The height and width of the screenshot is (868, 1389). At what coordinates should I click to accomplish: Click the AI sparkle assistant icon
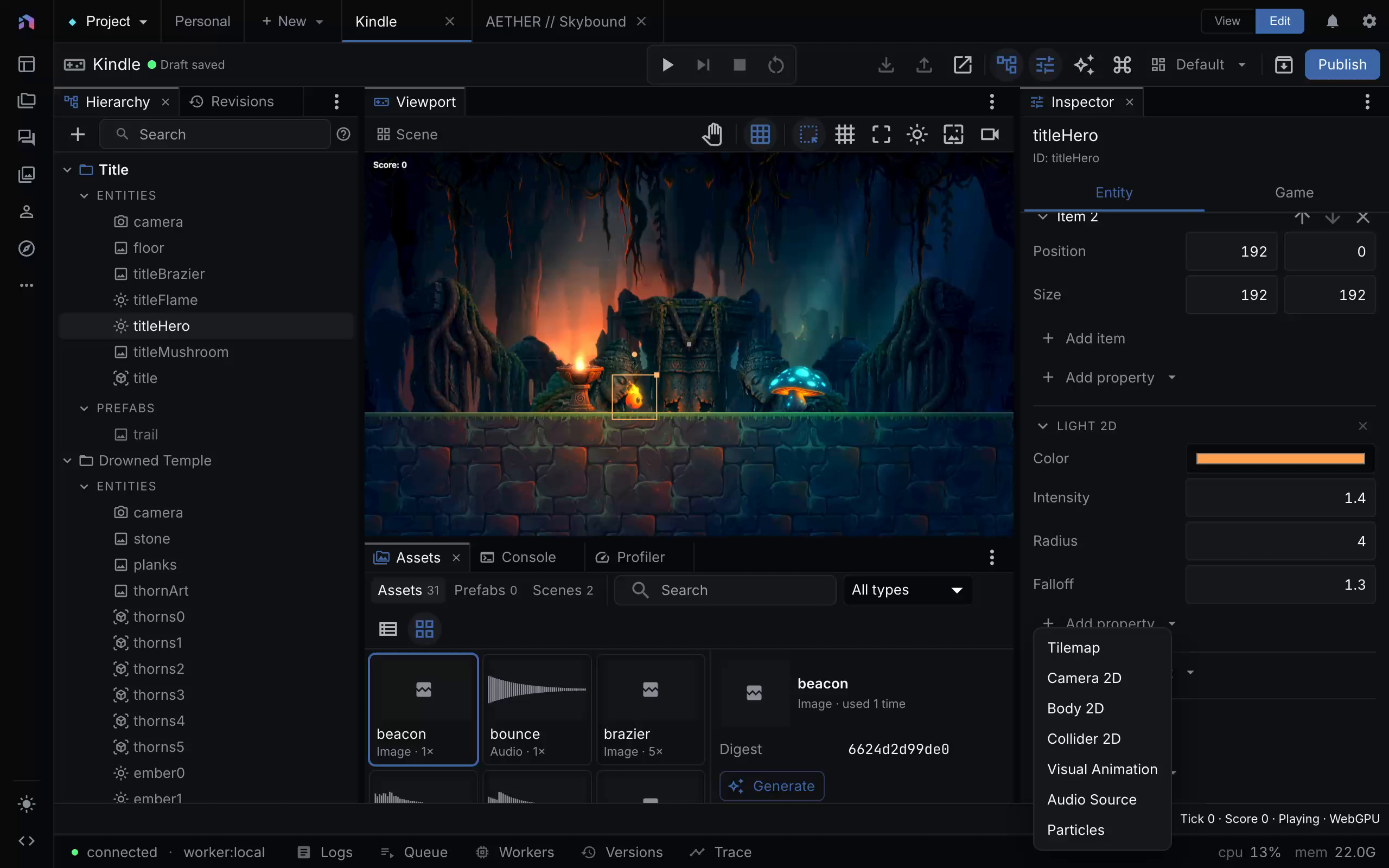(x=1083, y=65)
